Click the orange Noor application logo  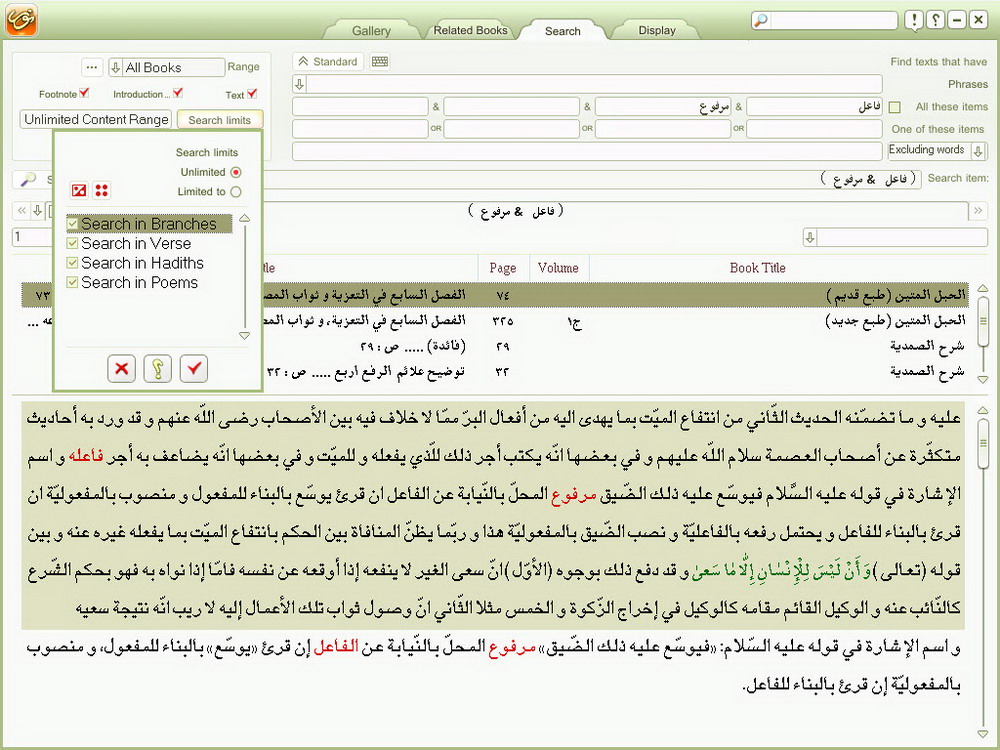click(21, 20)
